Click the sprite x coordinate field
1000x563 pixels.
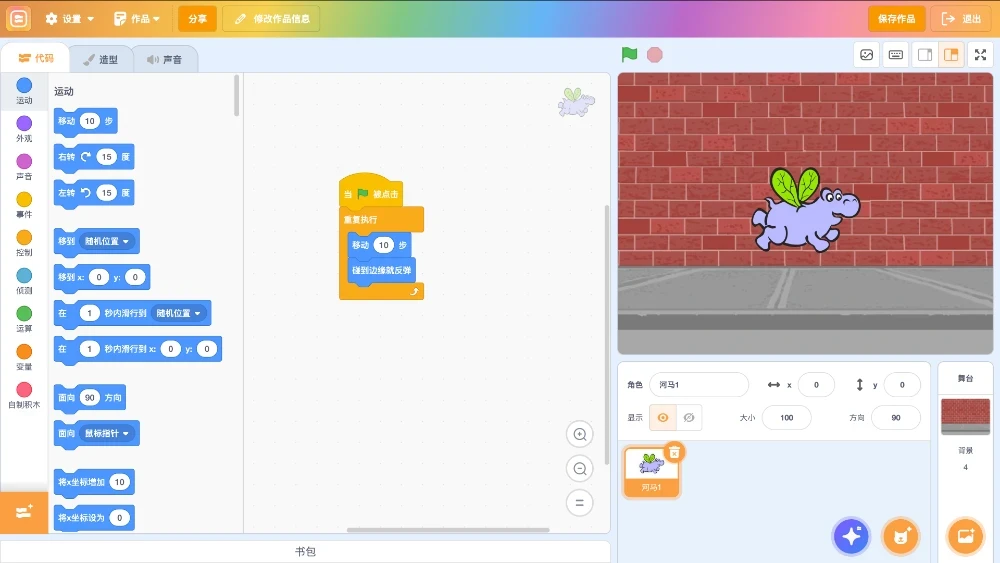816,384
